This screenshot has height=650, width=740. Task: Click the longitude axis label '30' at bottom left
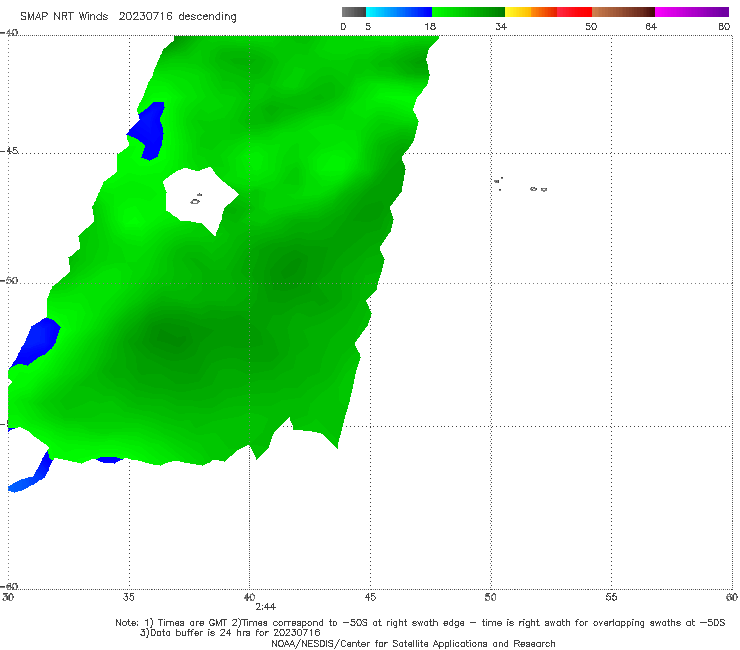[8, 598]
